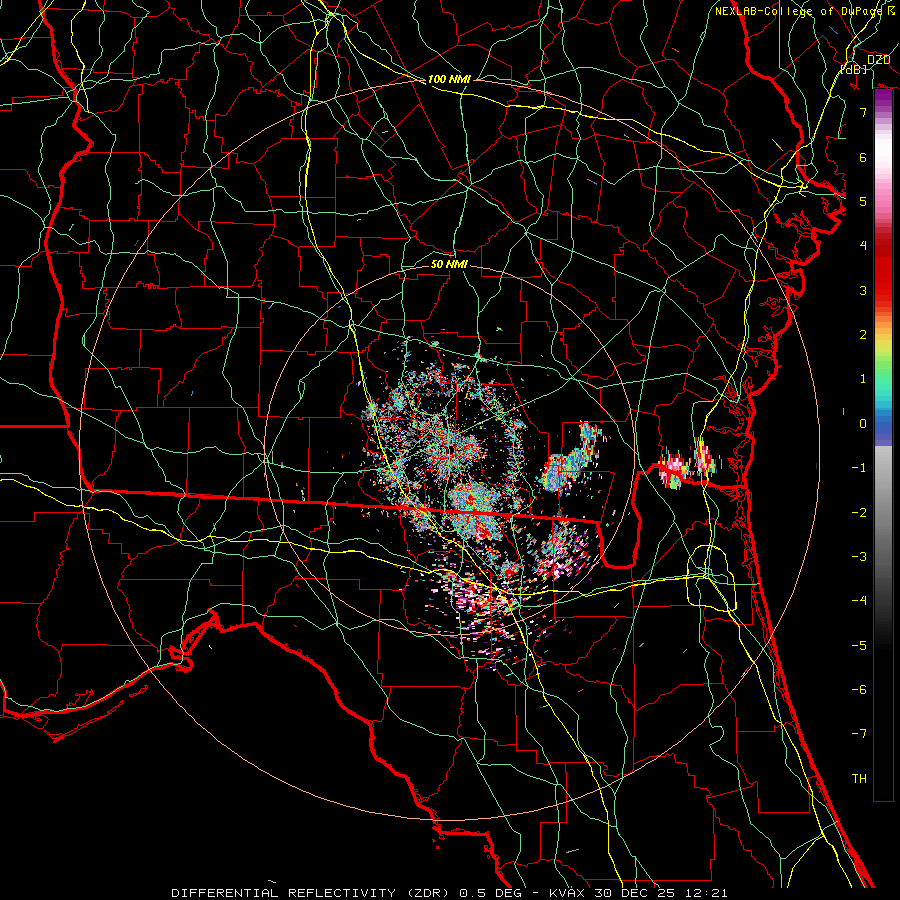Click the "6" value on the color scale
This screenshot has width=900, height=900.
pyautogui.click(x=863, y=157)
